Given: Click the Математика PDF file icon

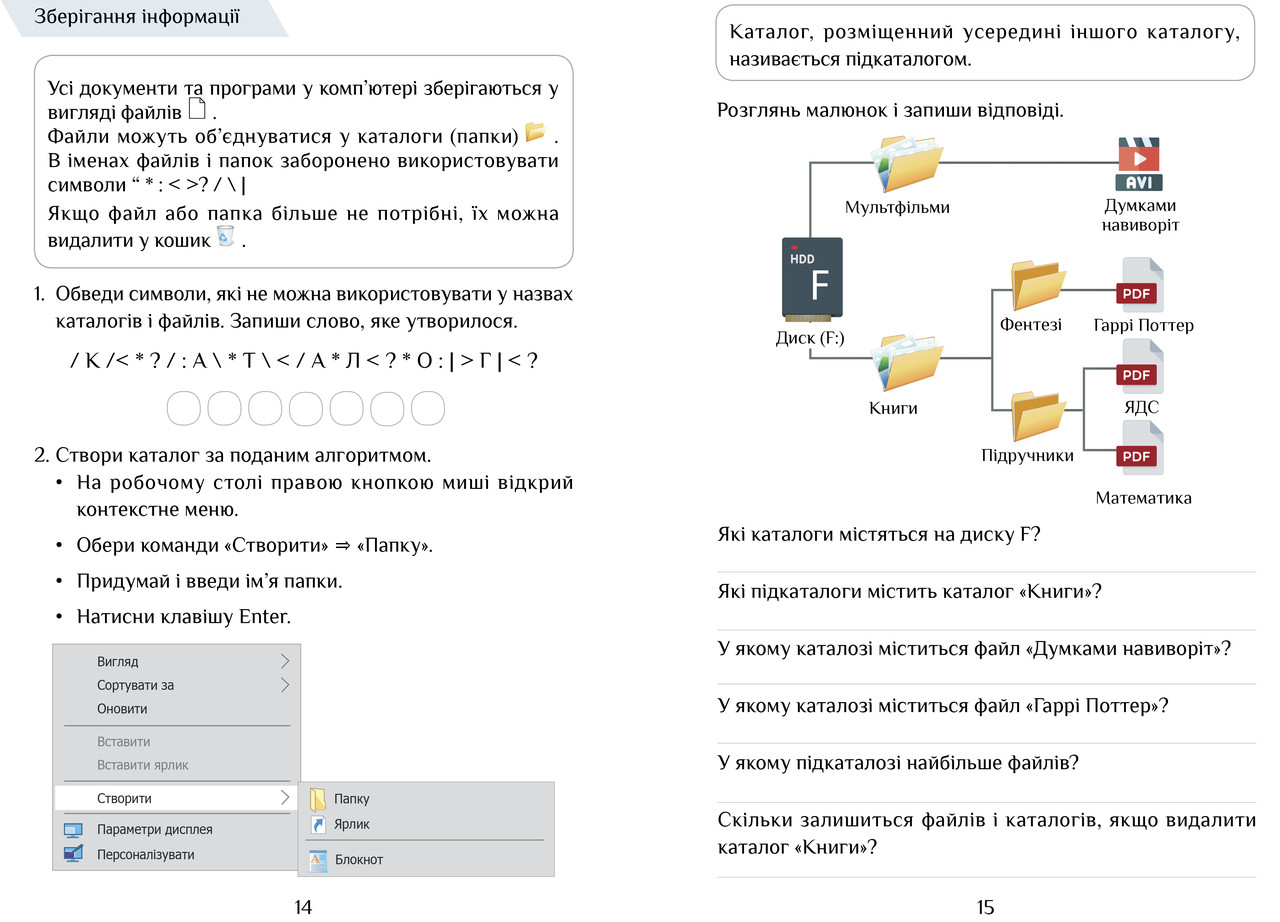Looking at the screenshot, I should (x=1138, y=449).
